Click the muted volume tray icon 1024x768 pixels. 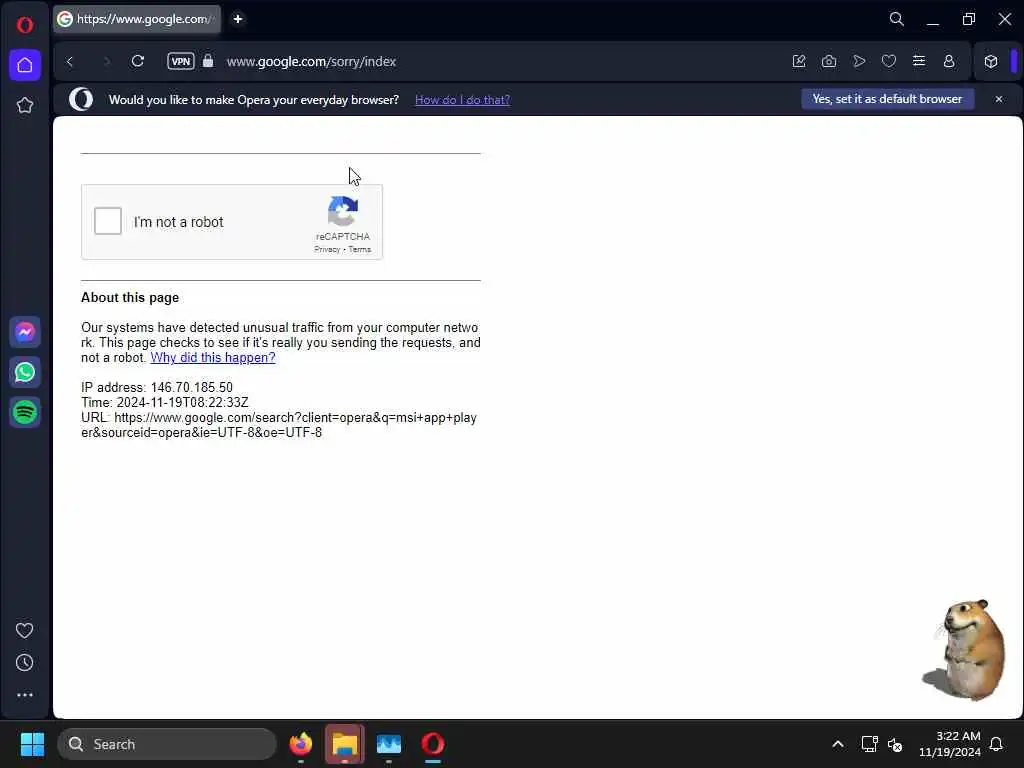[895, 744]
